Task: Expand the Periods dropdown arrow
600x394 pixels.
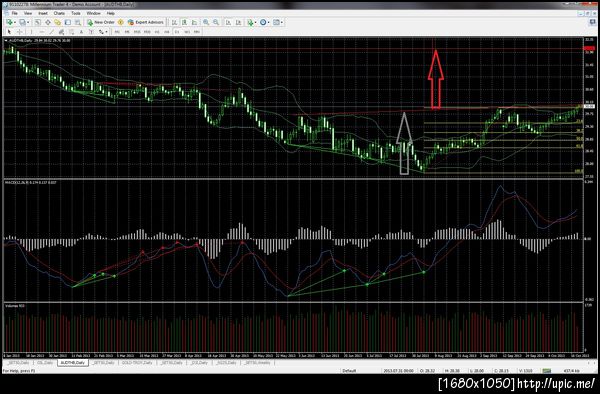Action: click(x=269, y=23)
